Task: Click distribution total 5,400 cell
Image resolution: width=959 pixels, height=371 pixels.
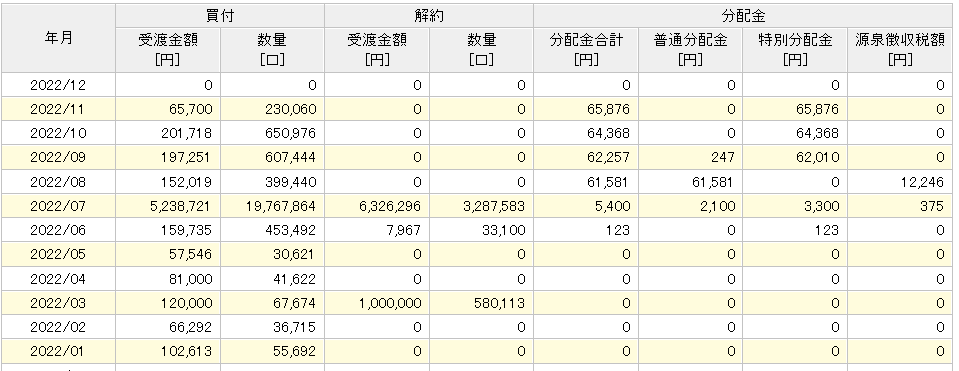Action: click(586, 206)
